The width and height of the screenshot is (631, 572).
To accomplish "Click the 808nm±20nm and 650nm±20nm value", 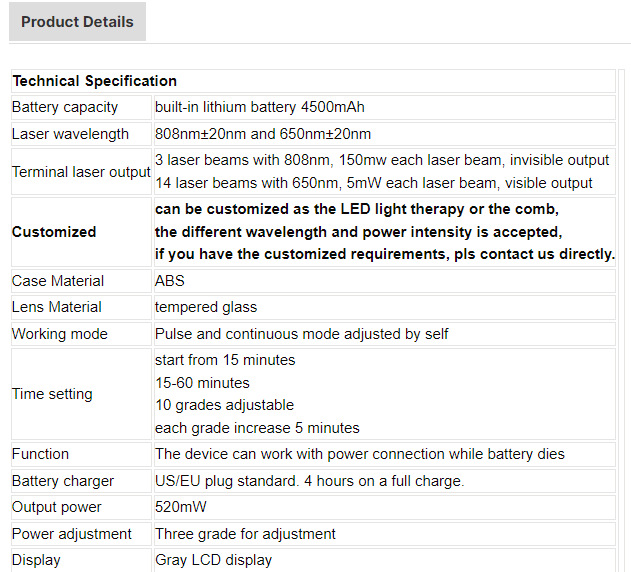I will [x=263, y=134].
